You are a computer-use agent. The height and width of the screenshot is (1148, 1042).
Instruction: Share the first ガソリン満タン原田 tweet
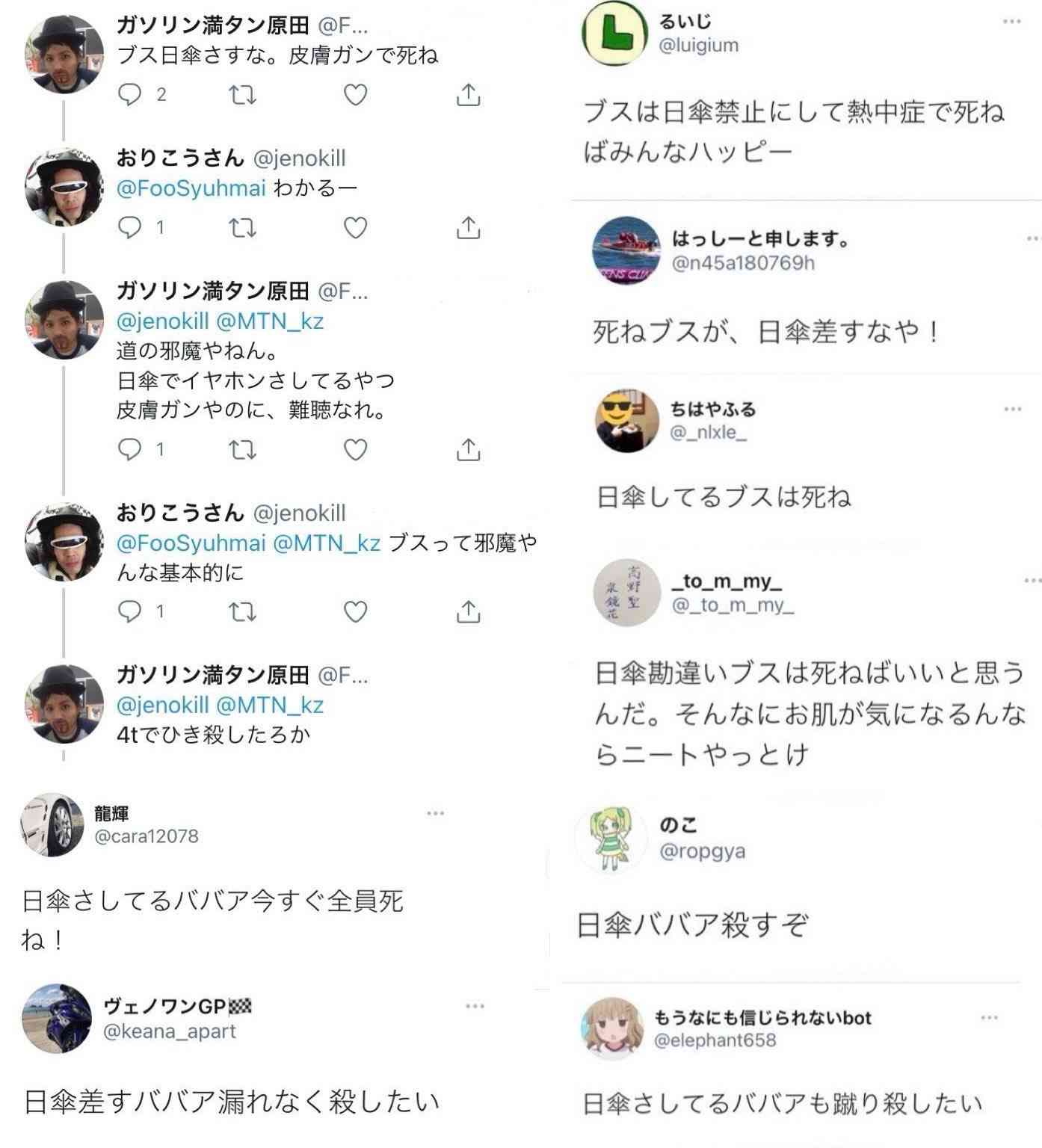click(x=468, y=95)
